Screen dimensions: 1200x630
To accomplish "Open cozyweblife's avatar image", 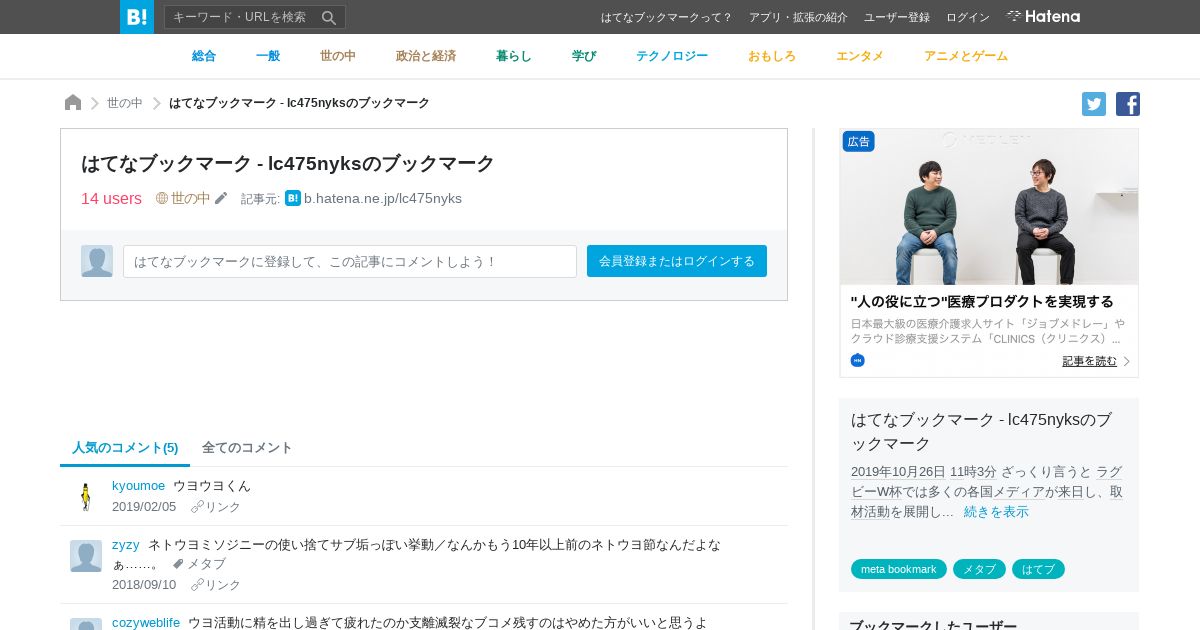I will [86, 625].
